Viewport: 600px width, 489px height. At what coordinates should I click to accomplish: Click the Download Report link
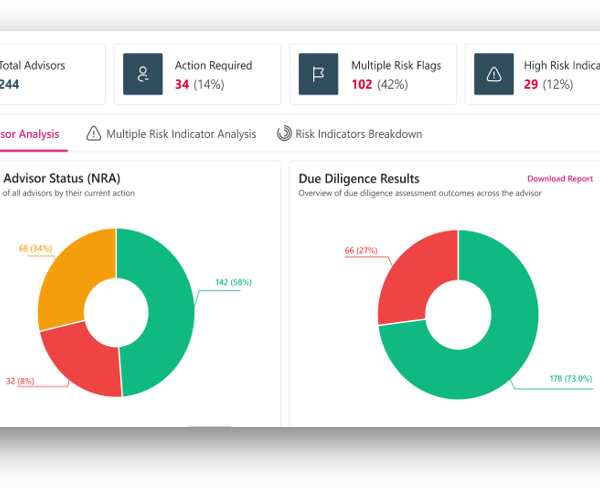click(x=559, y=179)
